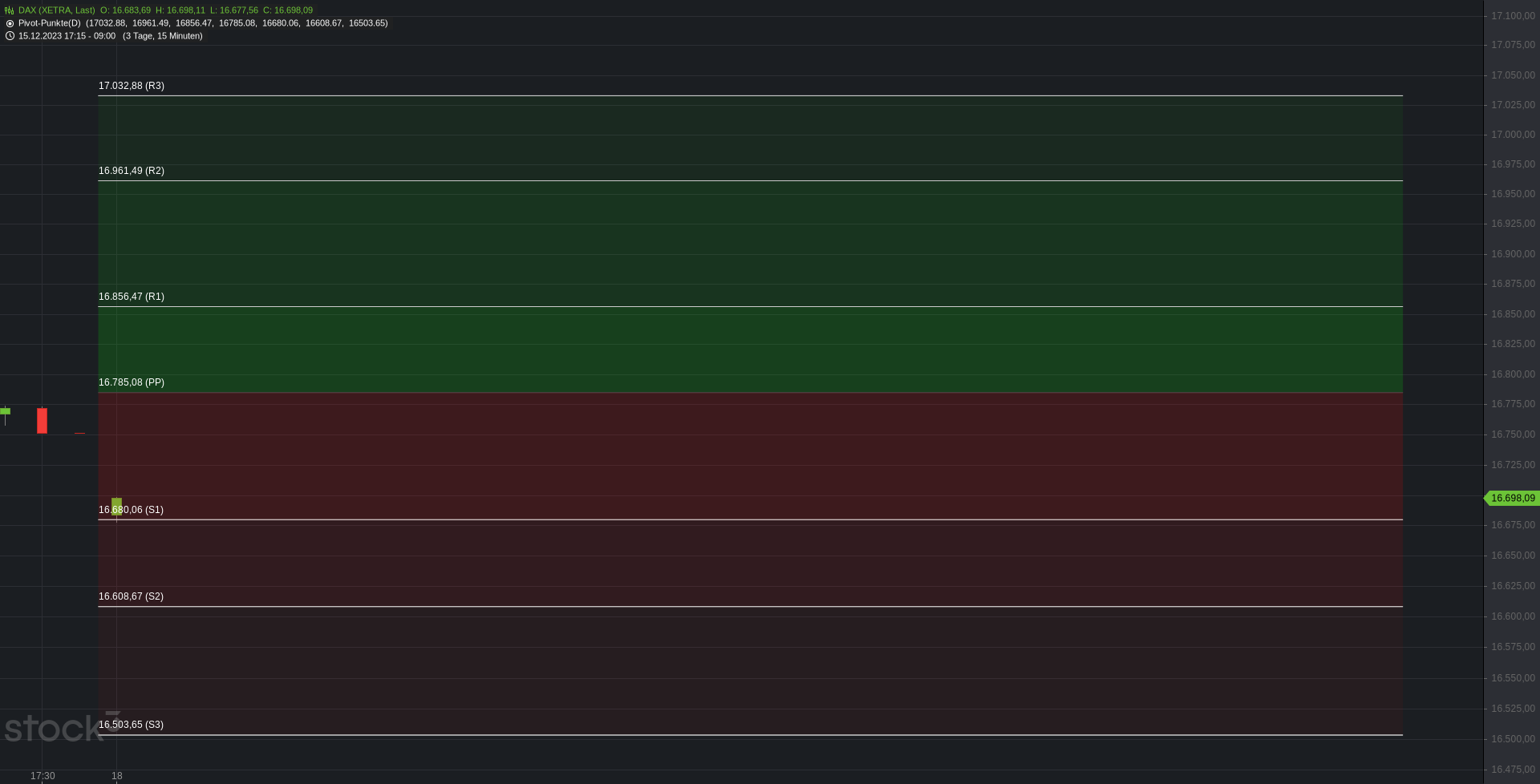Click the red candlestick near 17:30
Image resolution: width=1540 pixels, height=784 pixels.
[42, 421]
